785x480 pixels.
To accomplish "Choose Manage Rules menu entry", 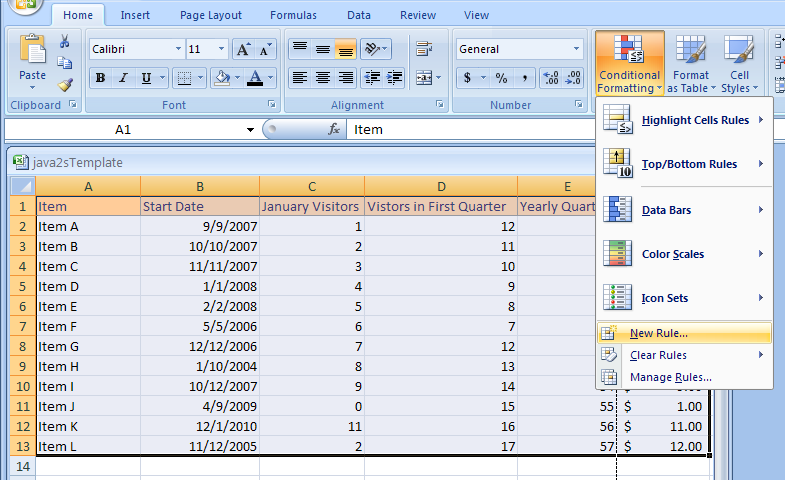I will pyautogui.click(x=684, y=377).
